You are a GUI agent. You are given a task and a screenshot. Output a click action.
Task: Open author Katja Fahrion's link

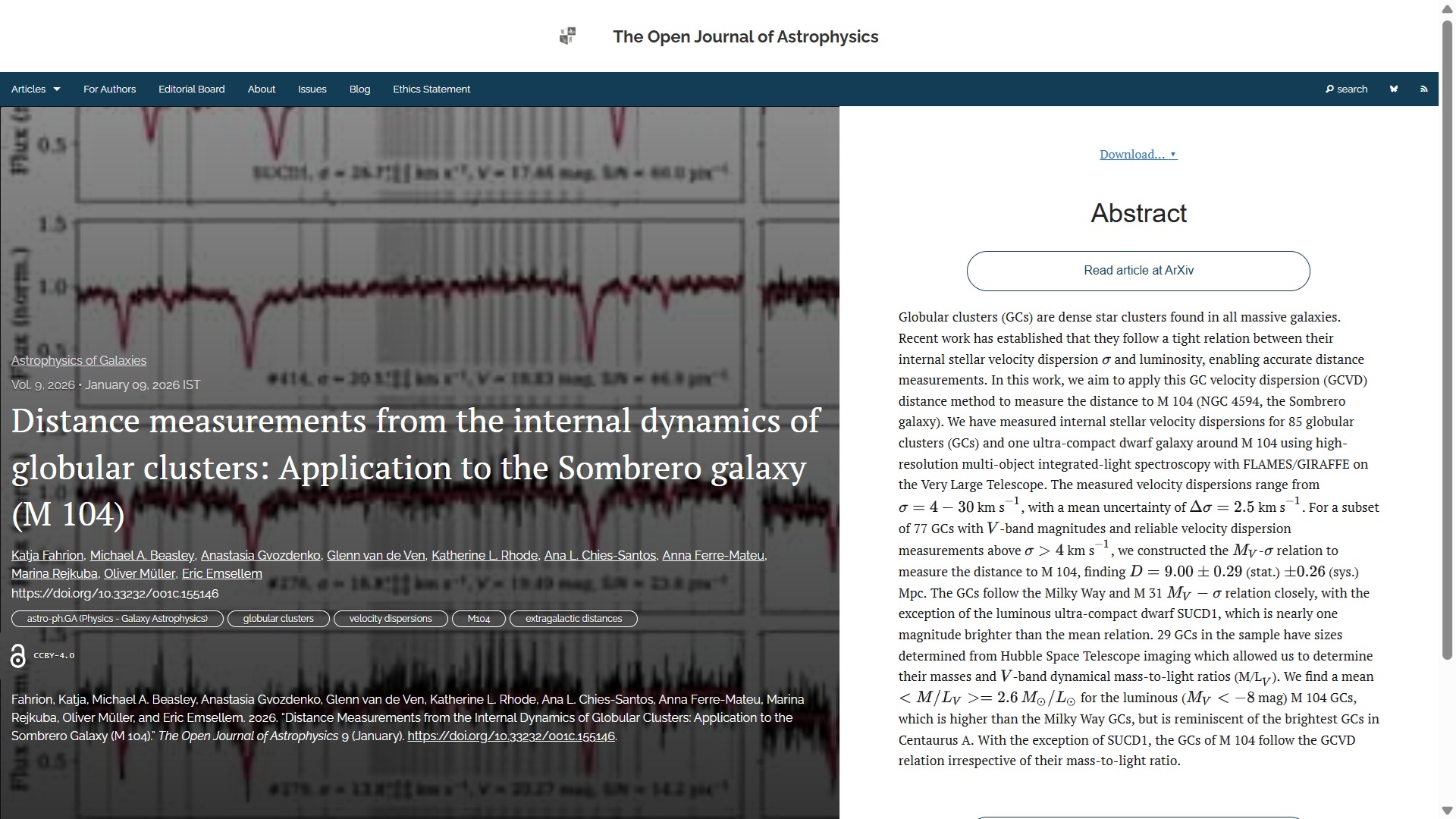(x=47, y=556)
